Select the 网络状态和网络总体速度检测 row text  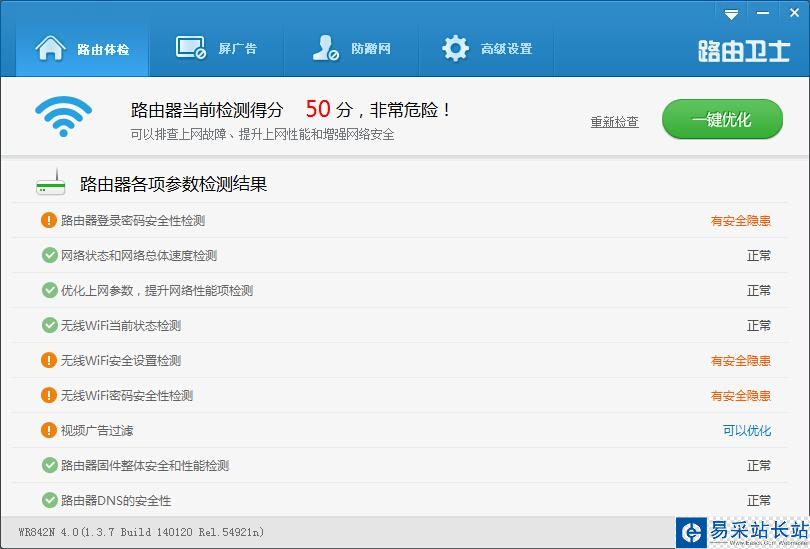pos(139,256)
